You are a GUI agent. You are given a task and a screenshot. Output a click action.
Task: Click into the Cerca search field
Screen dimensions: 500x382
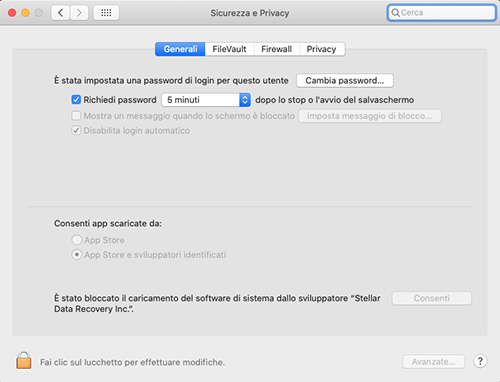442,13
